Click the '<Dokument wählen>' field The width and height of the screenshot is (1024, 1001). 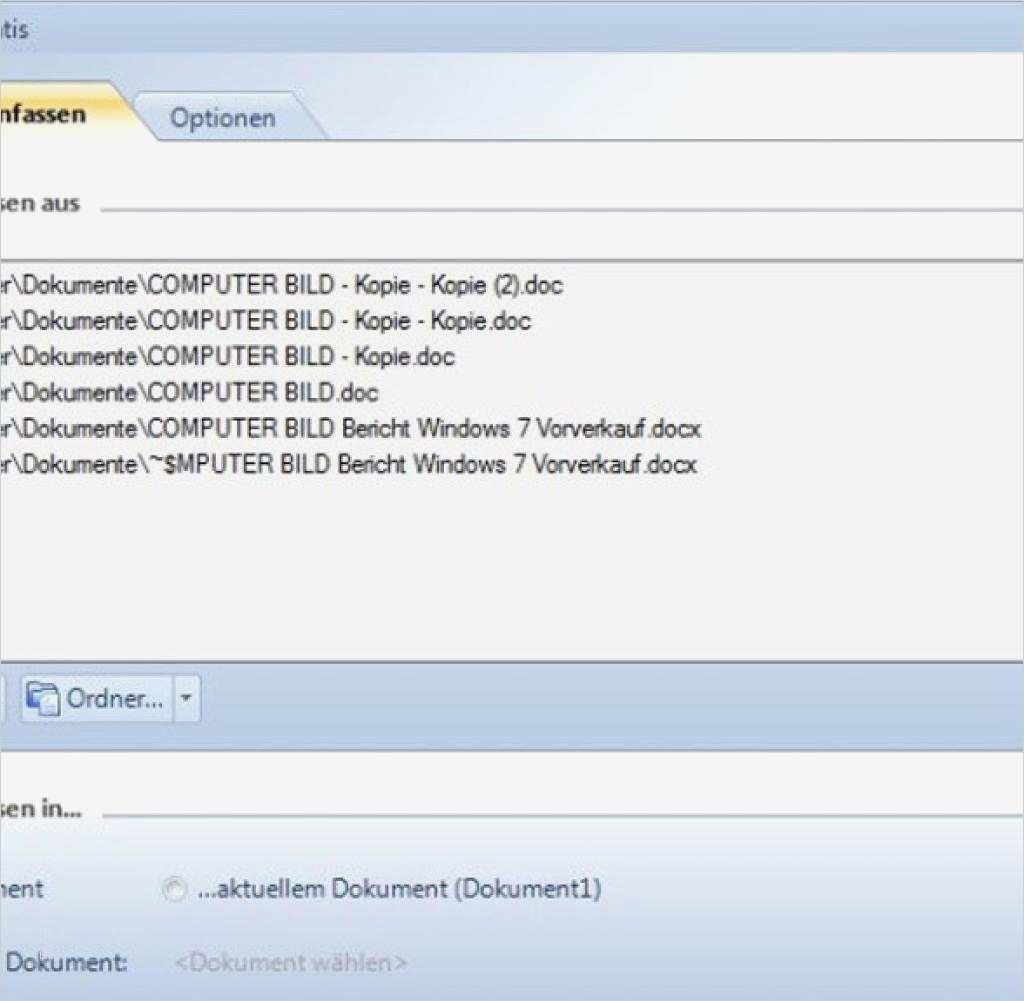pyautogui.click(x=291, y=962)
